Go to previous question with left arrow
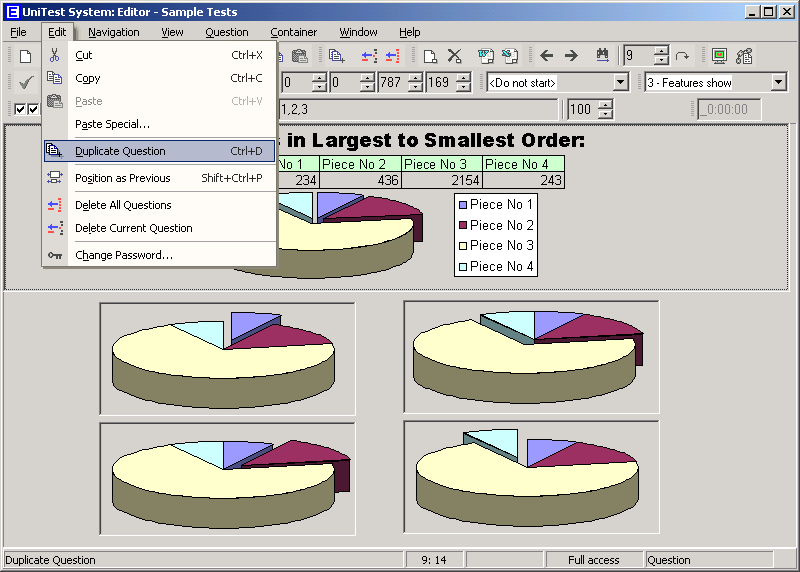This screenshot has width=800, height=572. click(546, 56)
